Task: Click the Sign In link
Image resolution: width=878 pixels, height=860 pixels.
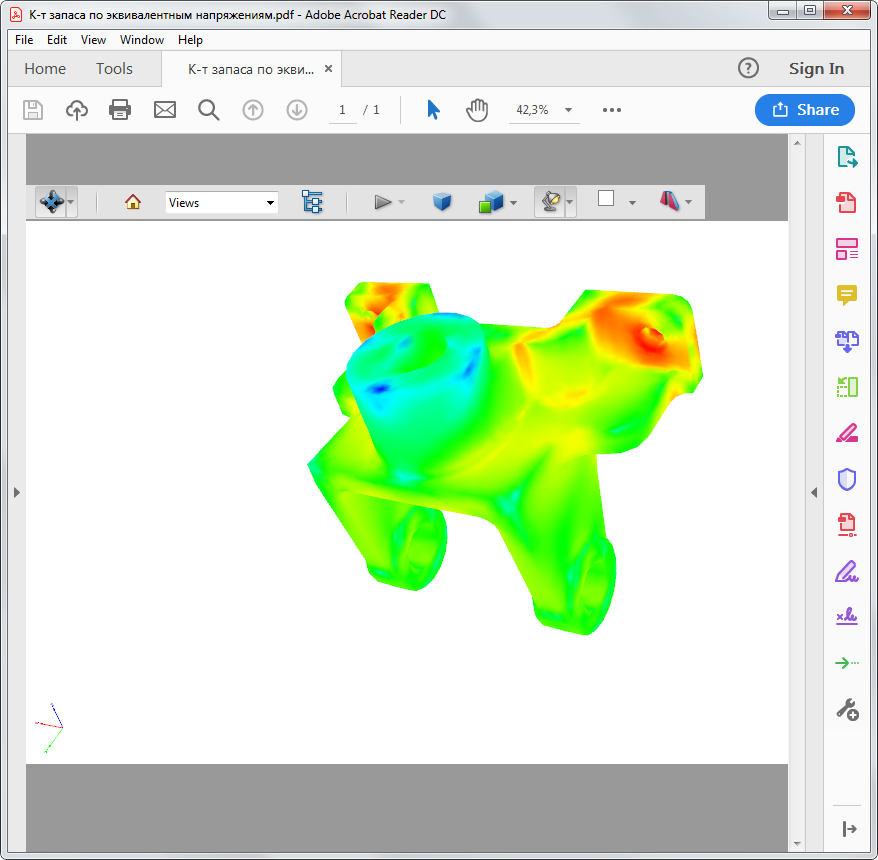Action: [816, 69]
